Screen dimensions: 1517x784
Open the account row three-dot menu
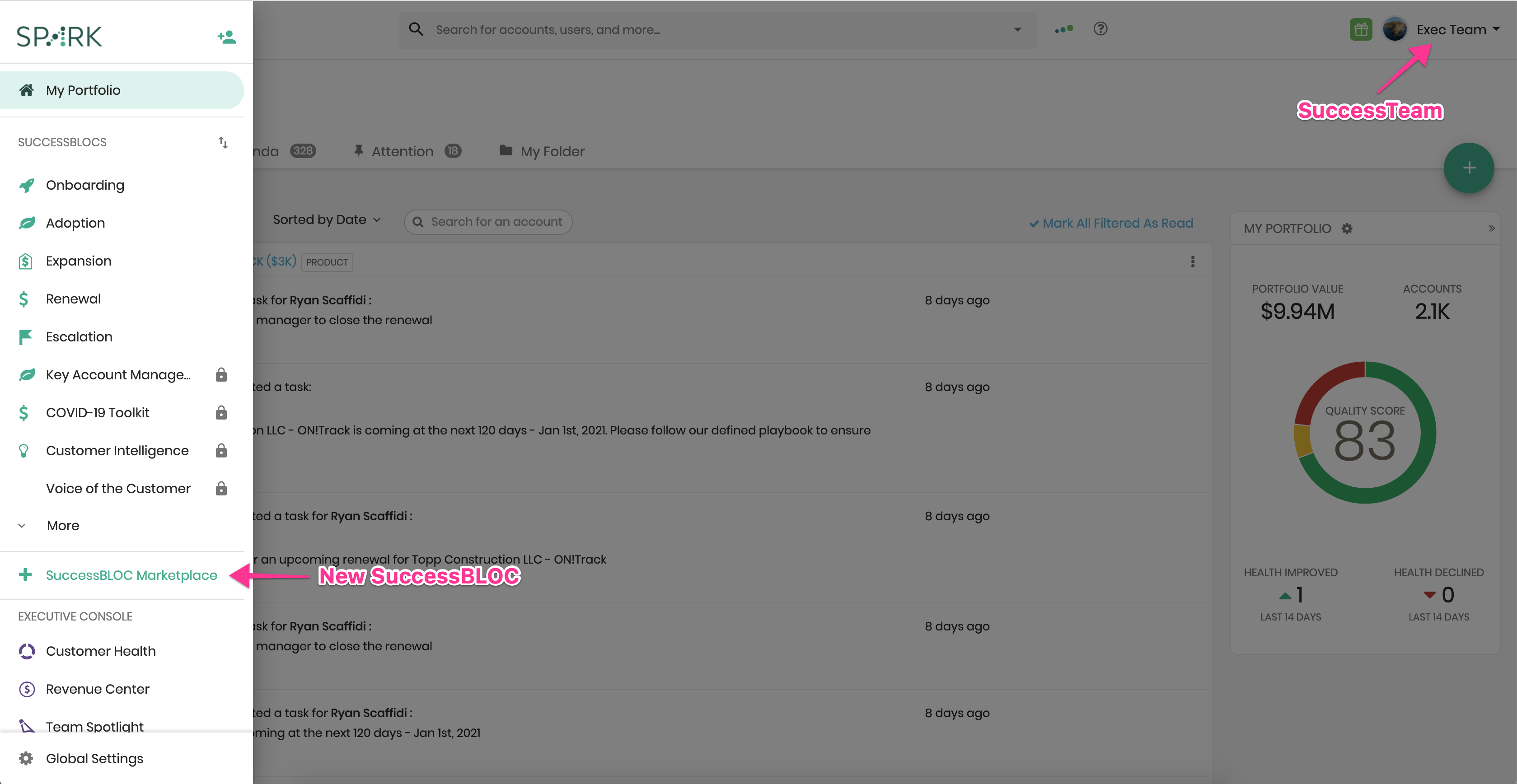coord(1193,262)
